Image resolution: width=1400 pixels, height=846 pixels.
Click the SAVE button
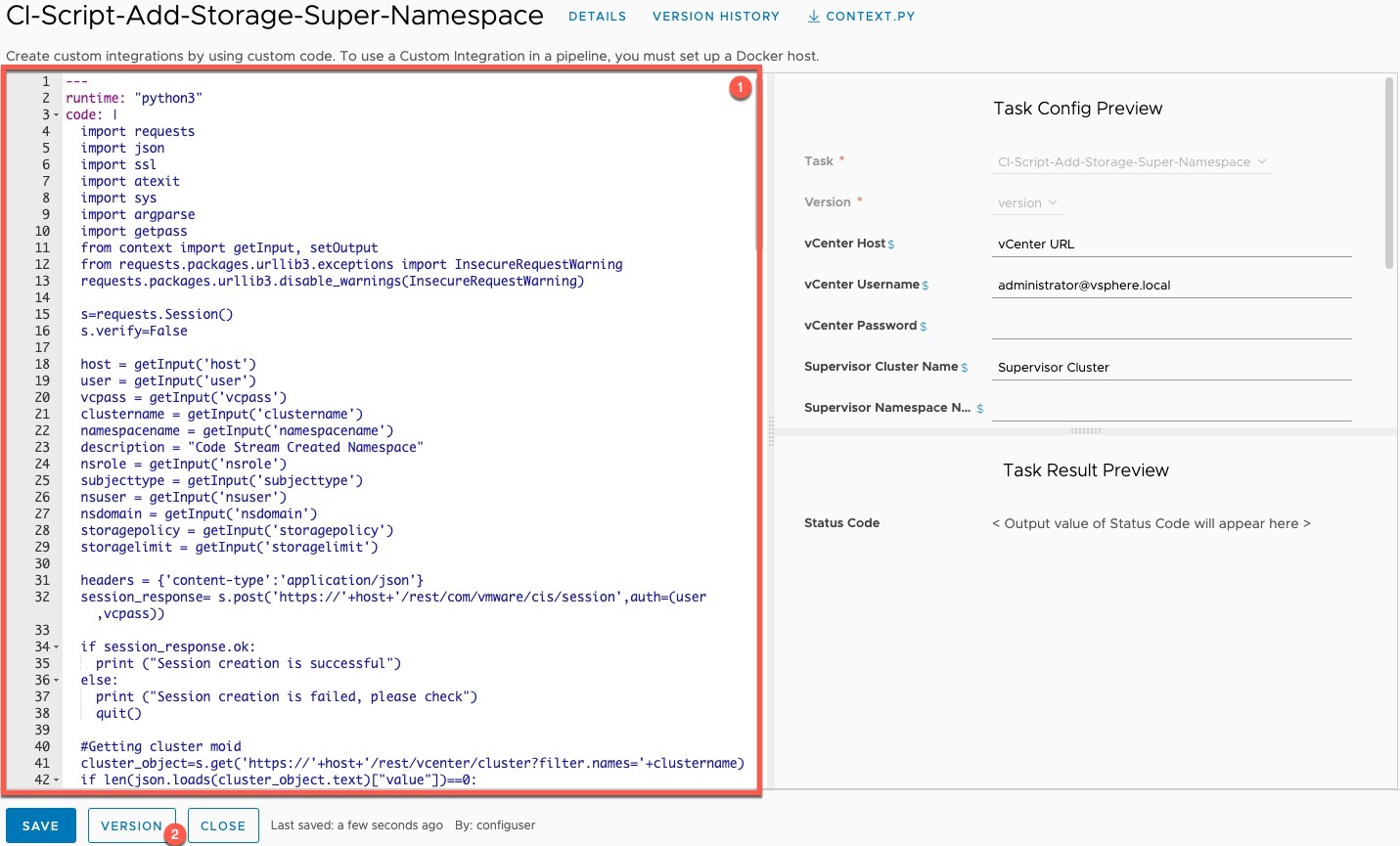pos(41,825)
